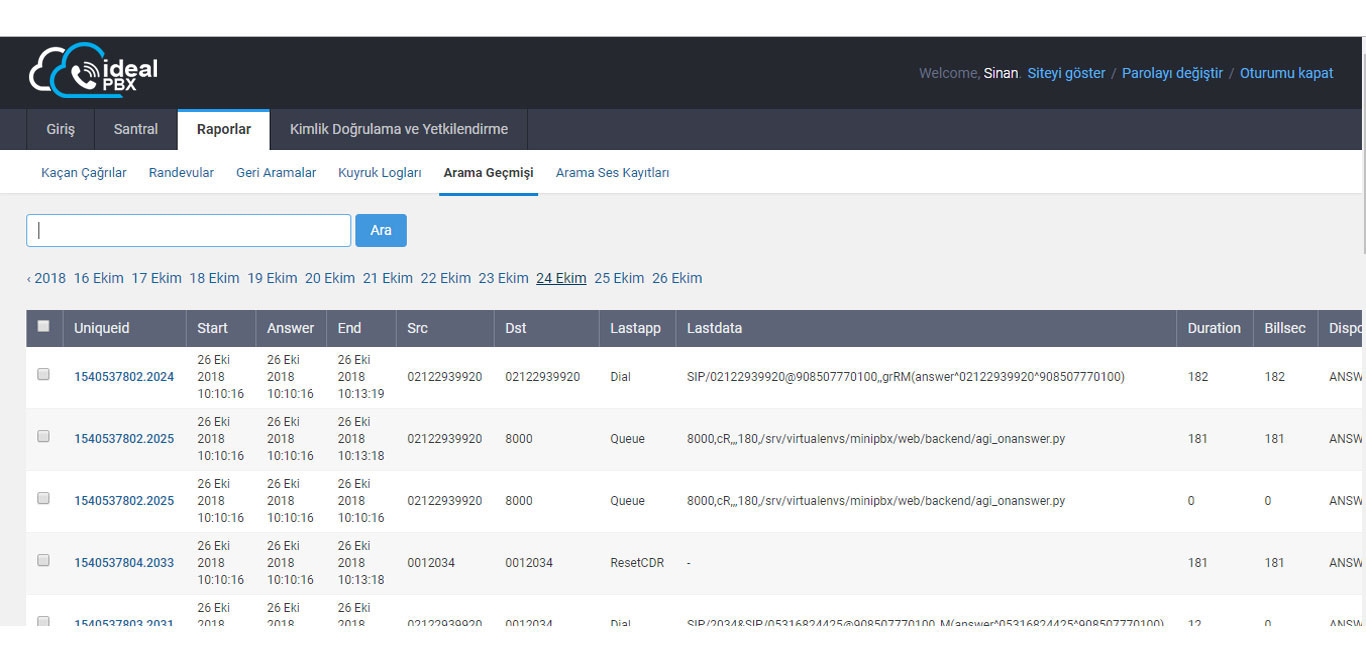Go back to the 2018 date level
The image size is (1366, 660).
[x=46, y=278]
